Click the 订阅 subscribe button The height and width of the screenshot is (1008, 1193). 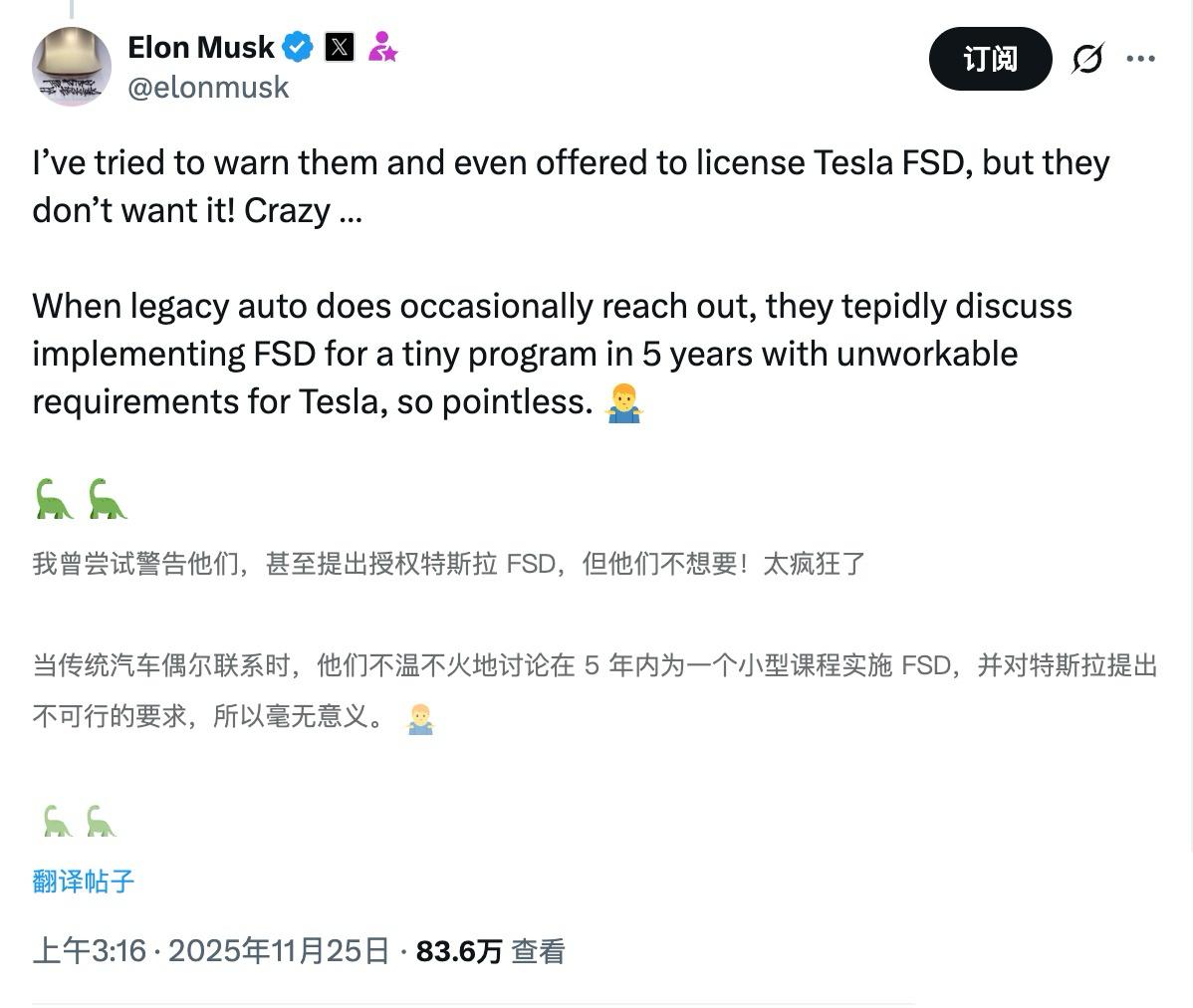pyautogui.click(x=989, y=59)
